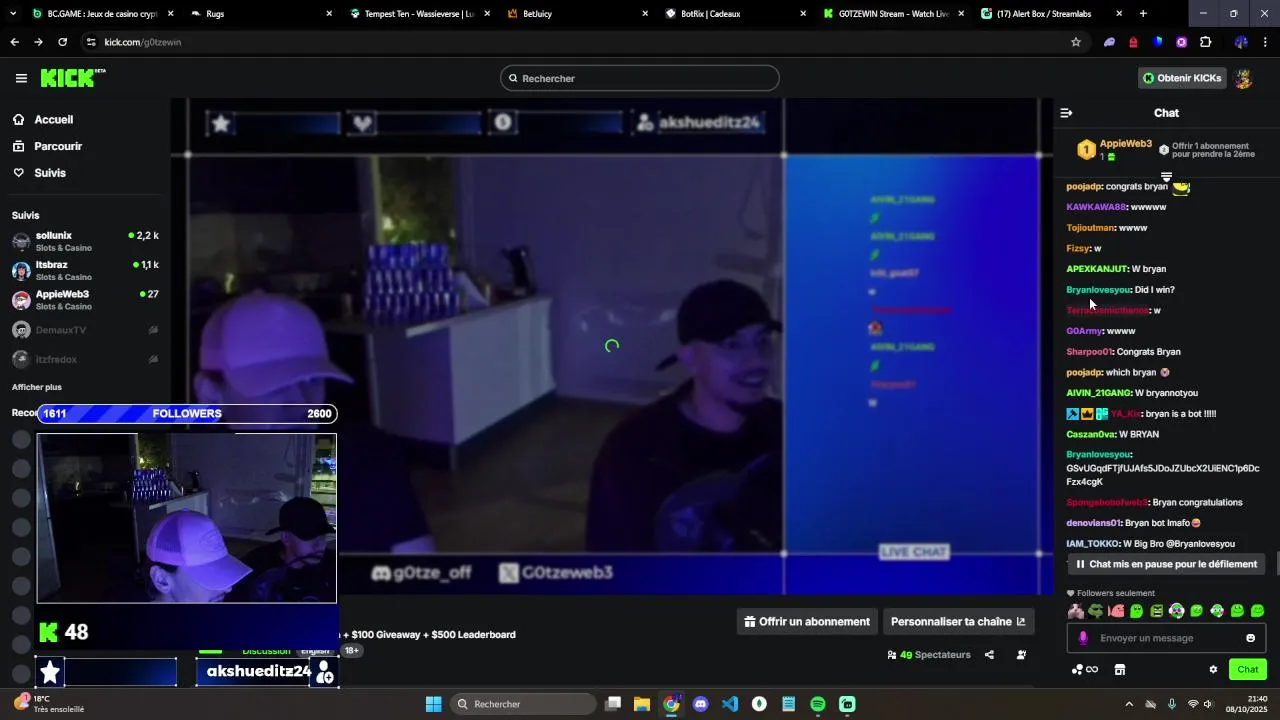Image resolution: width=1280 pixels, height=720 pixels.
Task: Click the Obtenir KICKs button
Action: pyautogui.click(x=1182, y=78)
